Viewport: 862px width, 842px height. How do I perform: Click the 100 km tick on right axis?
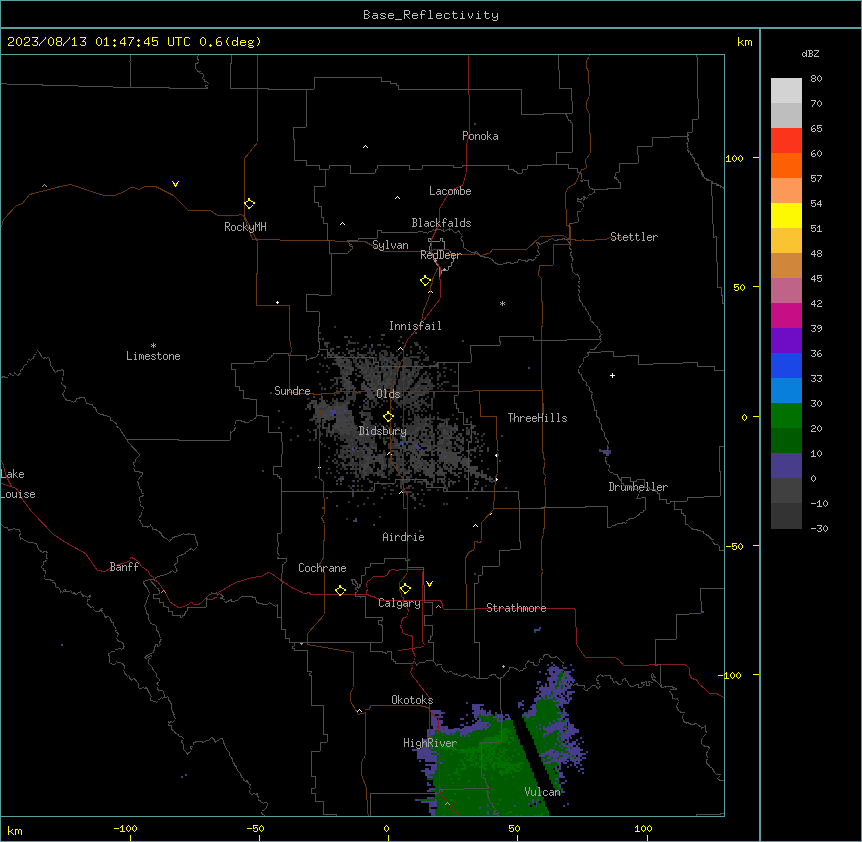click(734, 158)
